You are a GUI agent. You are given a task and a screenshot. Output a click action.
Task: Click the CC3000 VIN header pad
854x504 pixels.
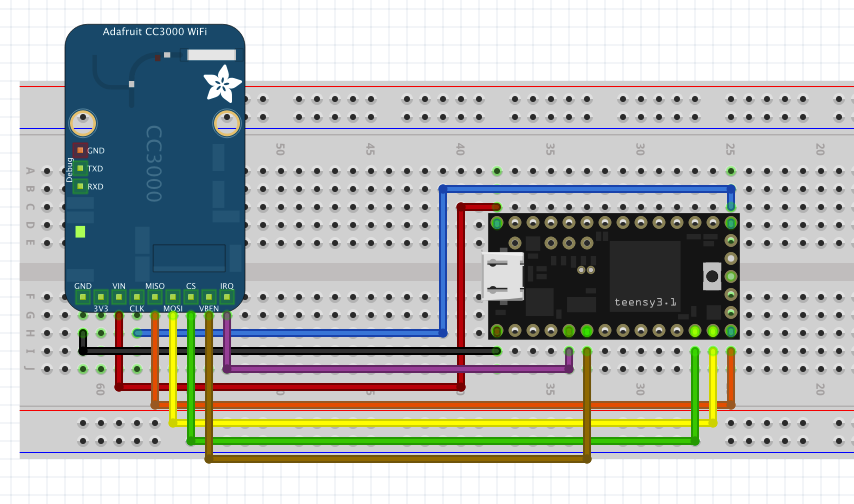pos(119,297)
